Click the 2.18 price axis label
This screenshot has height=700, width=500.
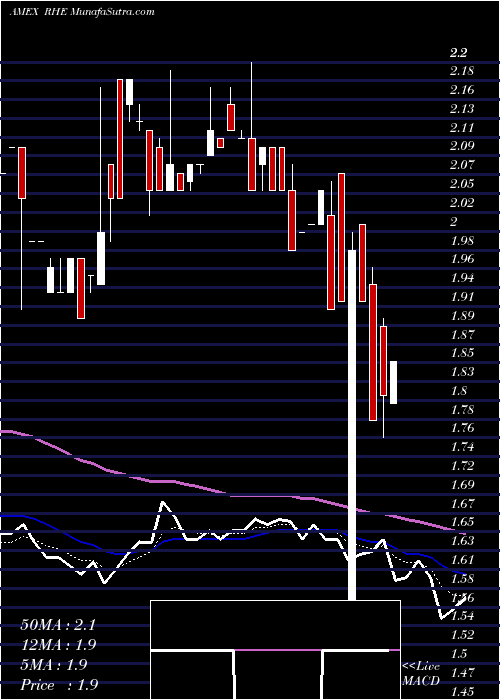462,72
